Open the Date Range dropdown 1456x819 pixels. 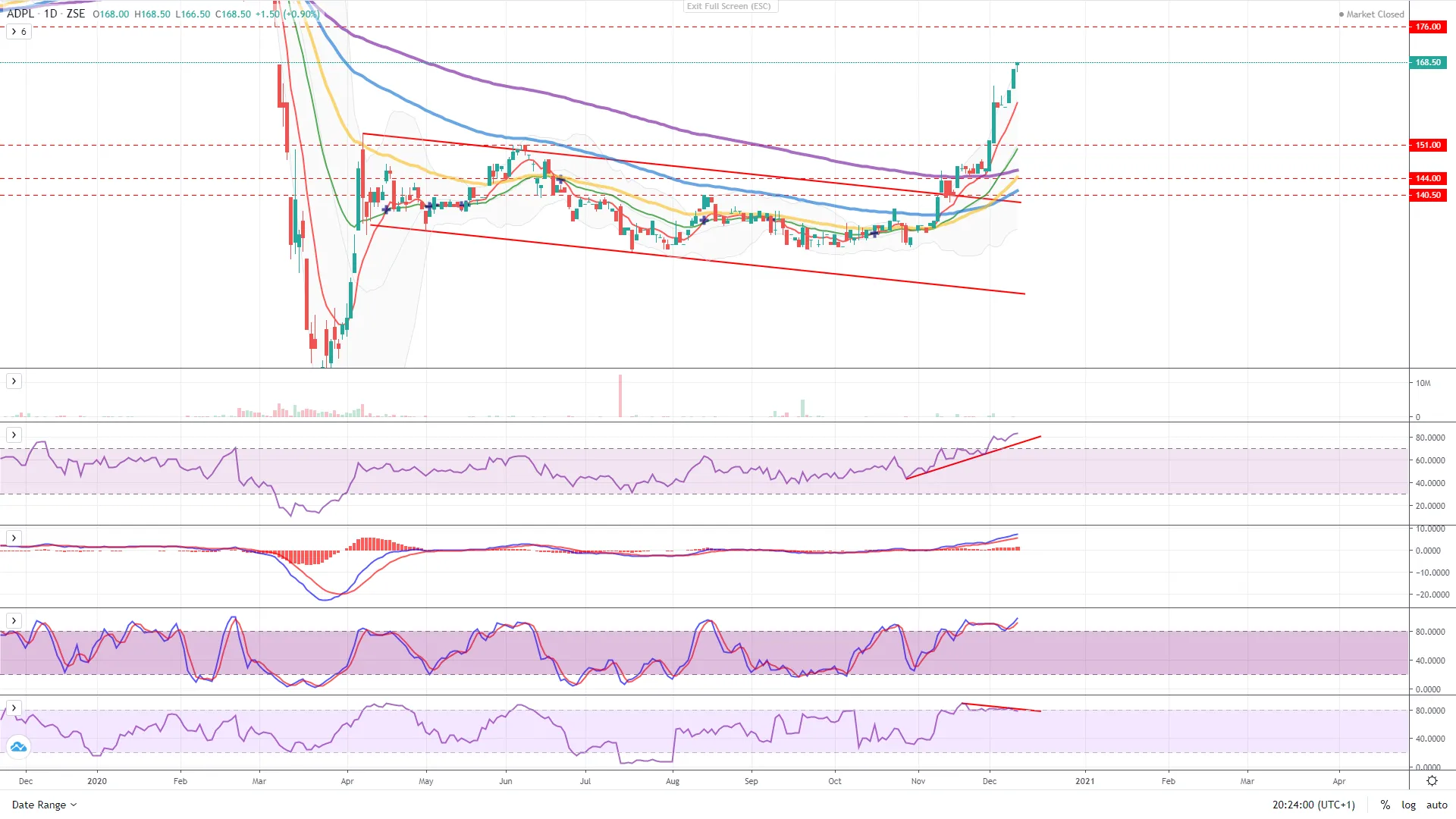(44, 805)
